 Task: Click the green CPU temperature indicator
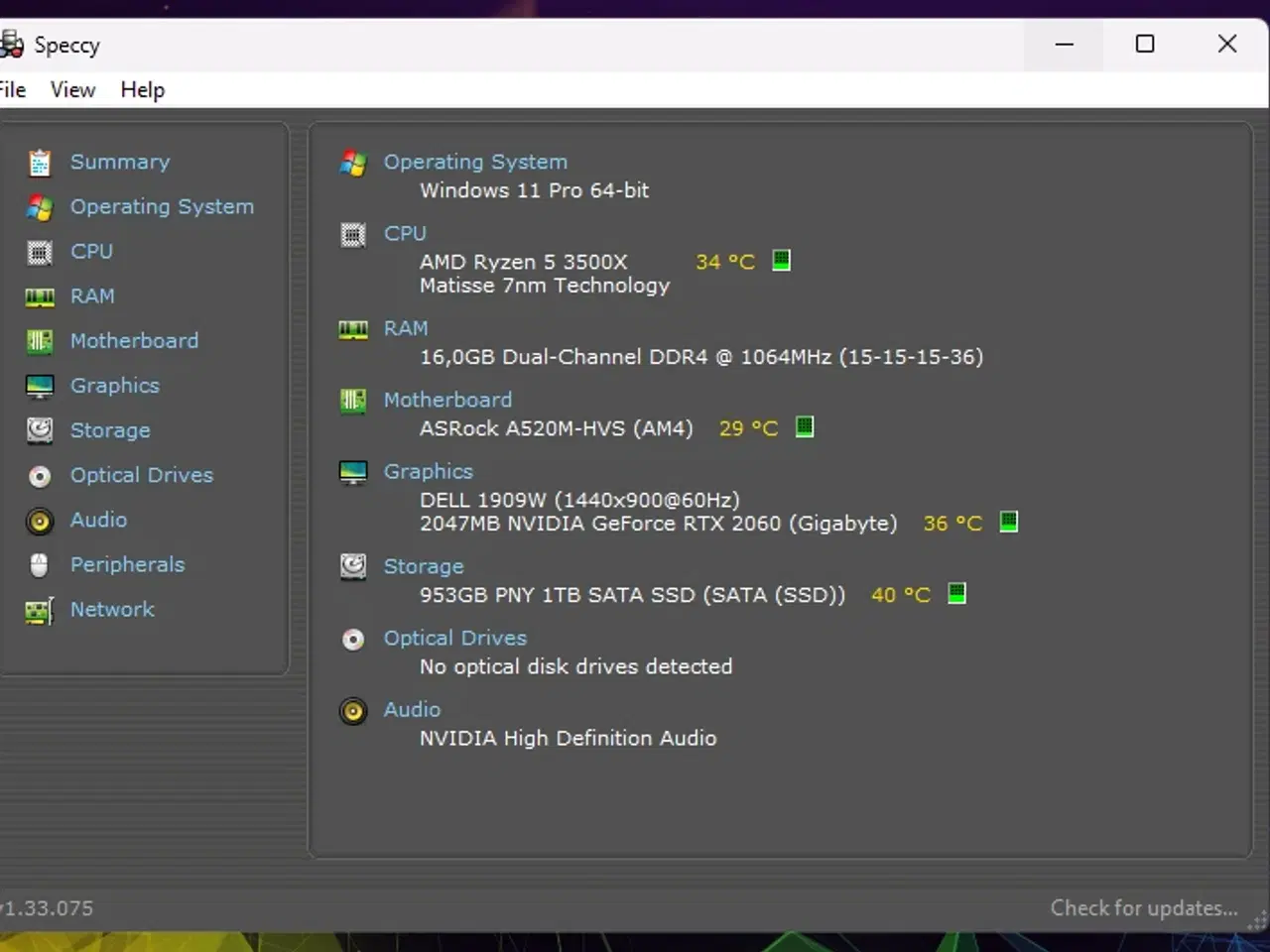781,260
